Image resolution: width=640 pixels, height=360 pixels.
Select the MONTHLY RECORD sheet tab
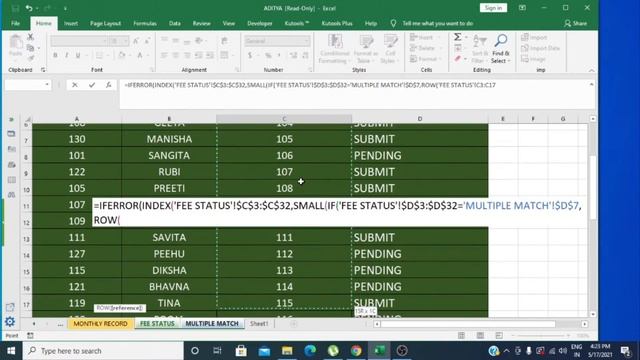coord(100,323)
